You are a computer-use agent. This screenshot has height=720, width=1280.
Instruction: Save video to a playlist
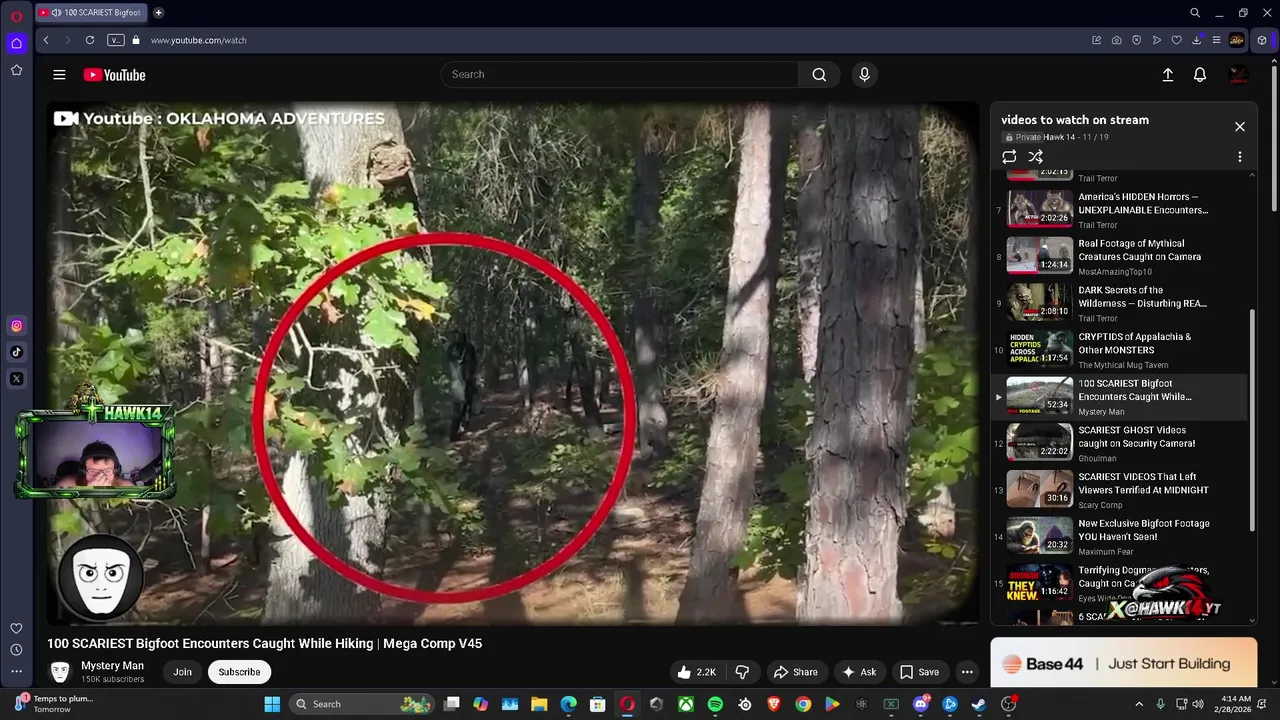point(919,672)
